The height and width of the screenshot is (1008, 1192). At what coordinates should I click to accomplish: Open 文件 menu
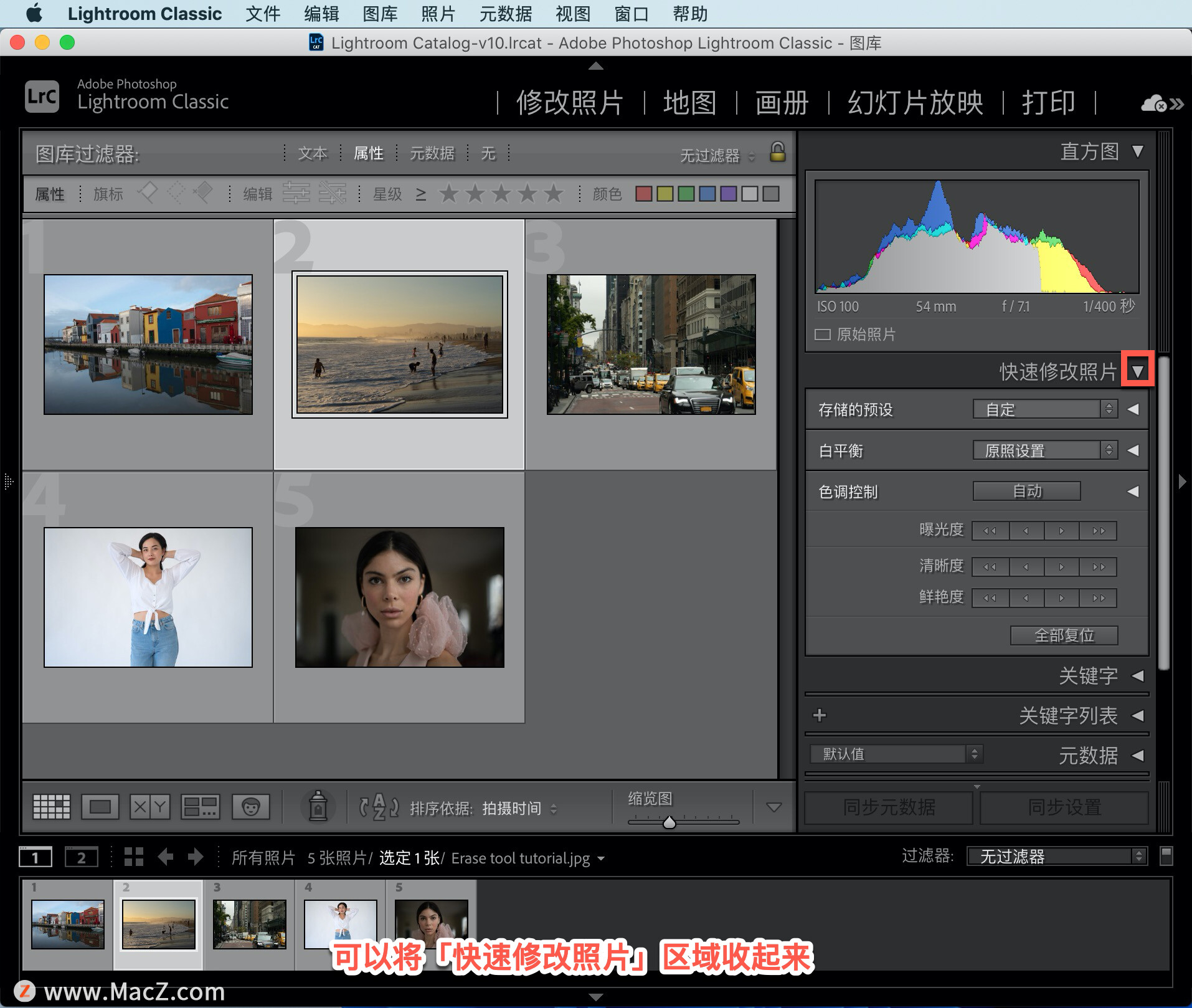tap(262, 14)
